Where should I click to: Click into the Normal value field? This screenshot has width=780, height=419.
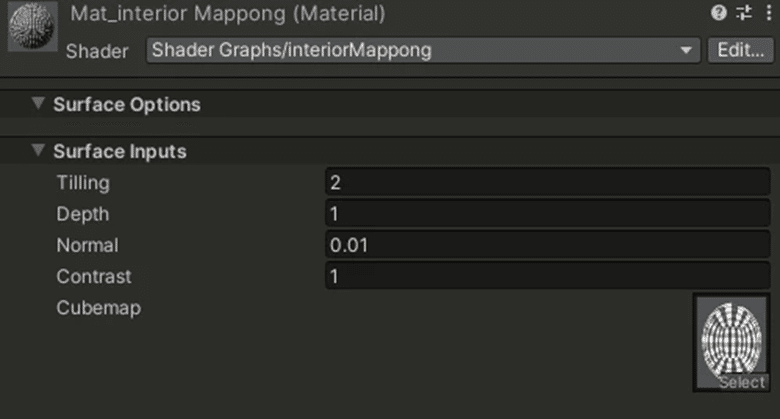pyautogui.click(x=548, y=245)
